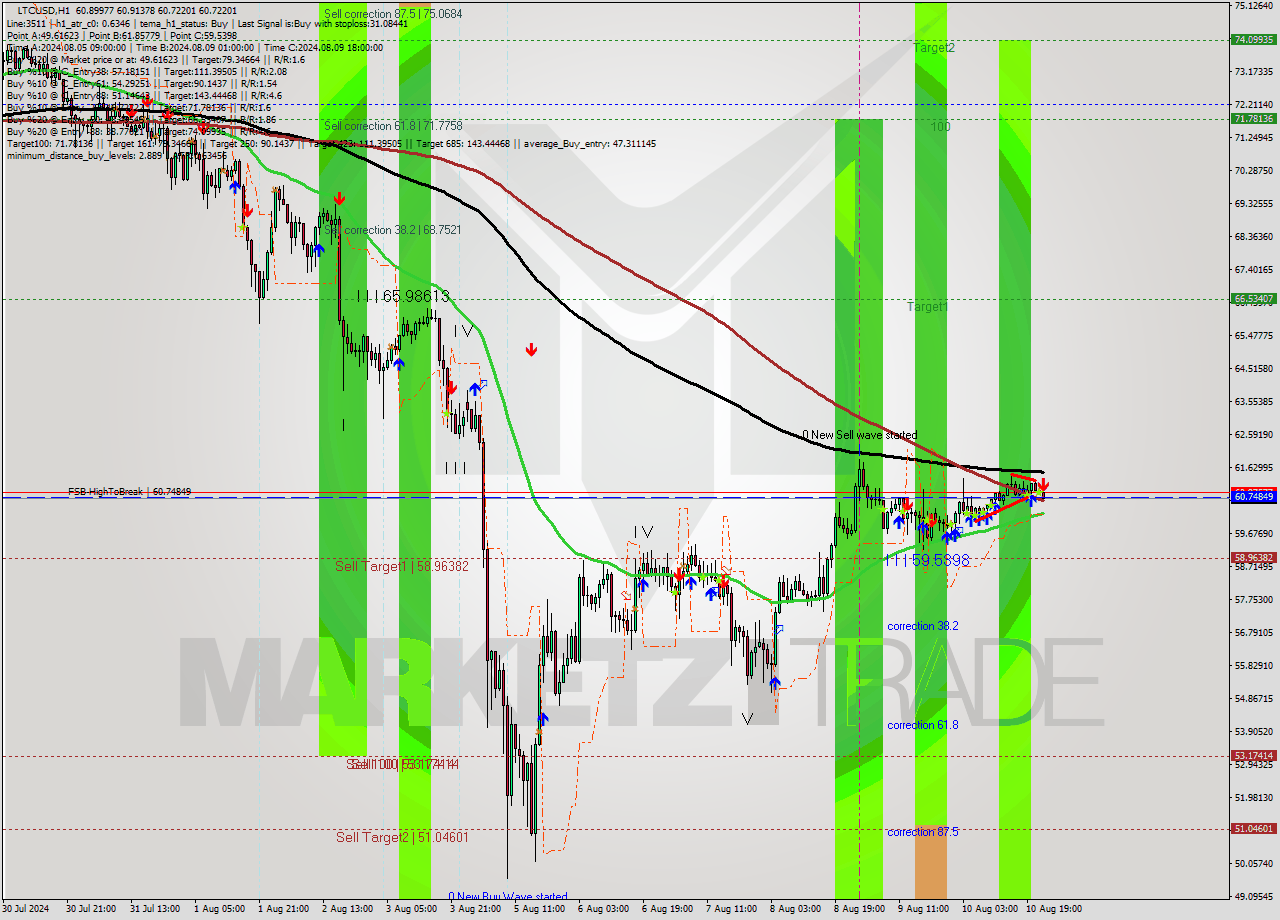The width and height of the screenshot is (1280, 920).
Task: Click the '10 Aug 19:00' time axis label
Action: pyautogui.click(x=1053, y=909)
